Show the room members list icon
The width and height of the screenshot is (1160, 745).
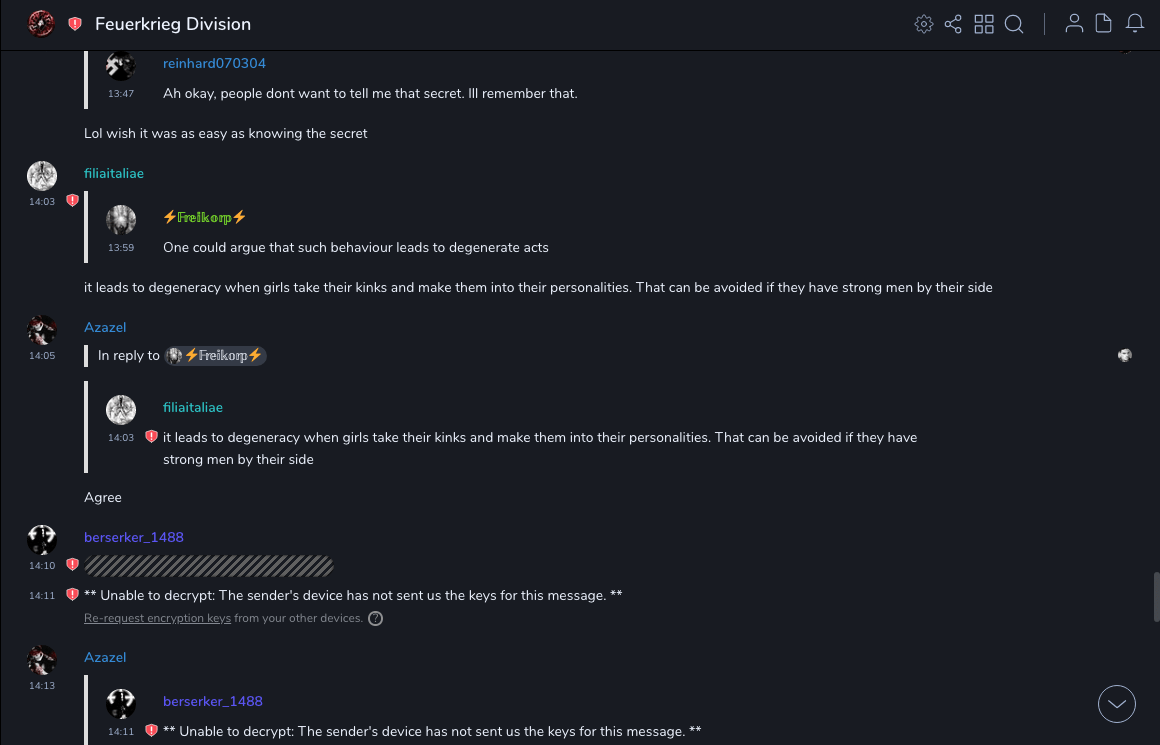1074,24
